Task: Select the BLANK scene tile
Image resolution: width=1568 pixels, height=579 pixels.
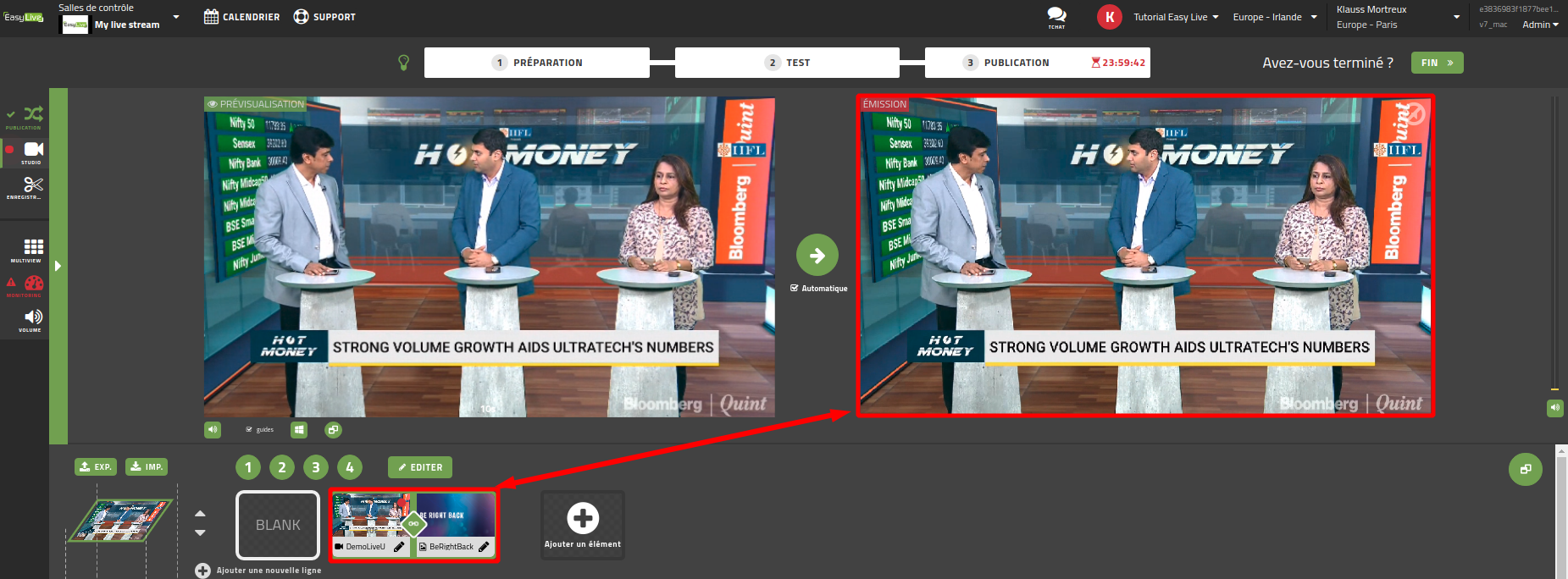Action: tap(278, 525)
